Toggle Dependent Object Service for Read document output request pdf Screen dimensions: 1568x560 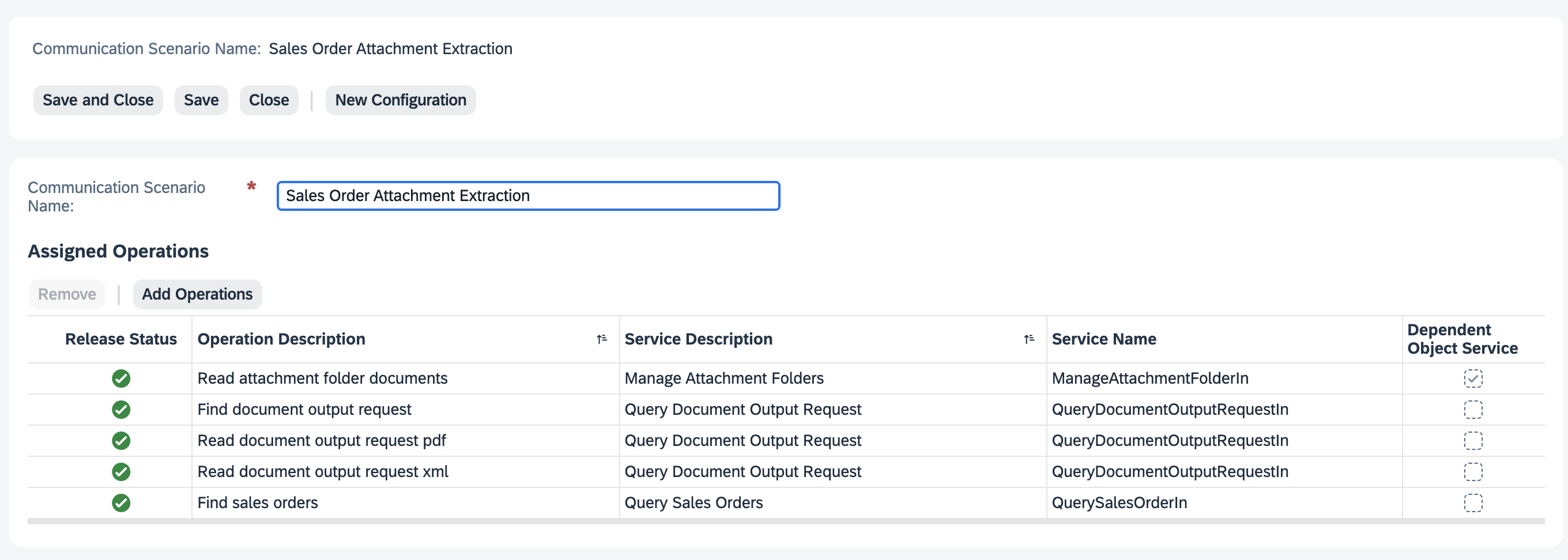coord(1473,440)
